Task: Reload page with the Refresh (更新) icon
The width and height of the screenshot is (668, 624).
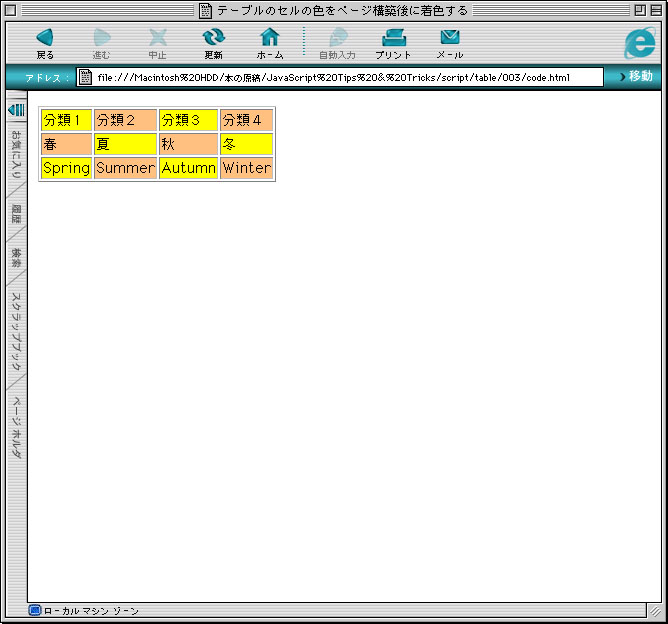Action: (213, 38)
